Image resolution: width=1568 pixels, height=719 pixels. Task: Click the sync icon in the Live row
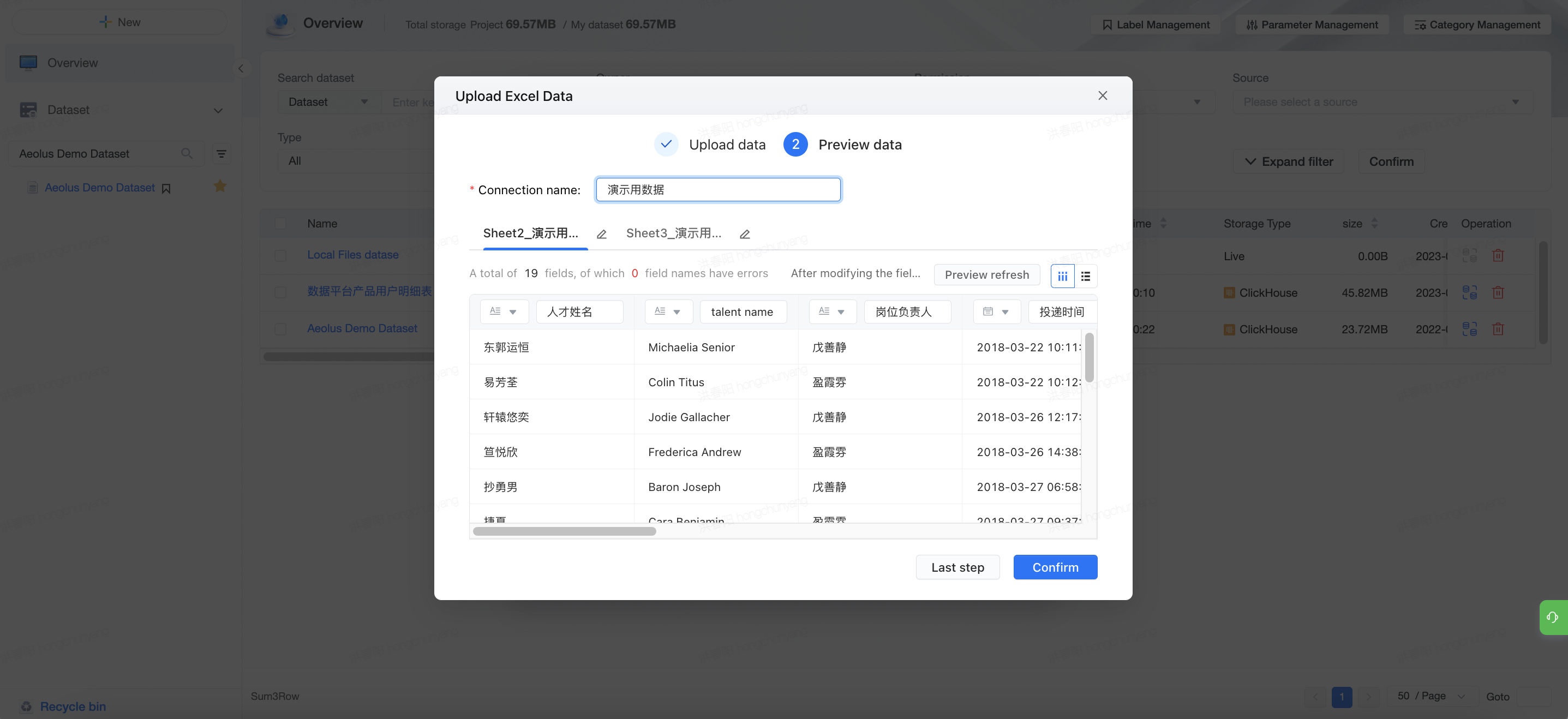pos(1469,256)
